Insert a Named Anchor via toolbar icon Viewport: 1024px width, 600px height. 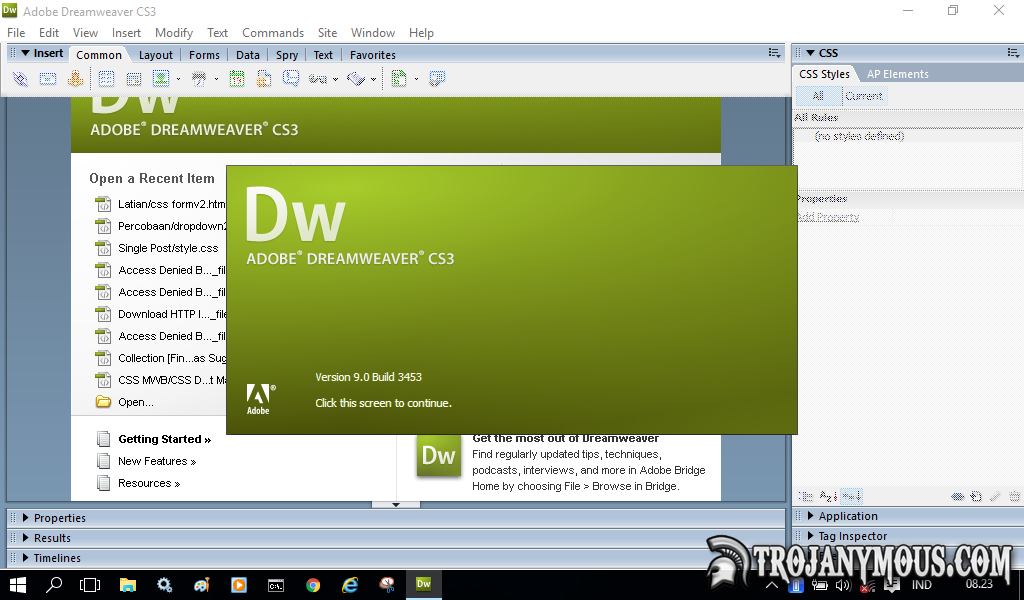(x=74, y=79)
